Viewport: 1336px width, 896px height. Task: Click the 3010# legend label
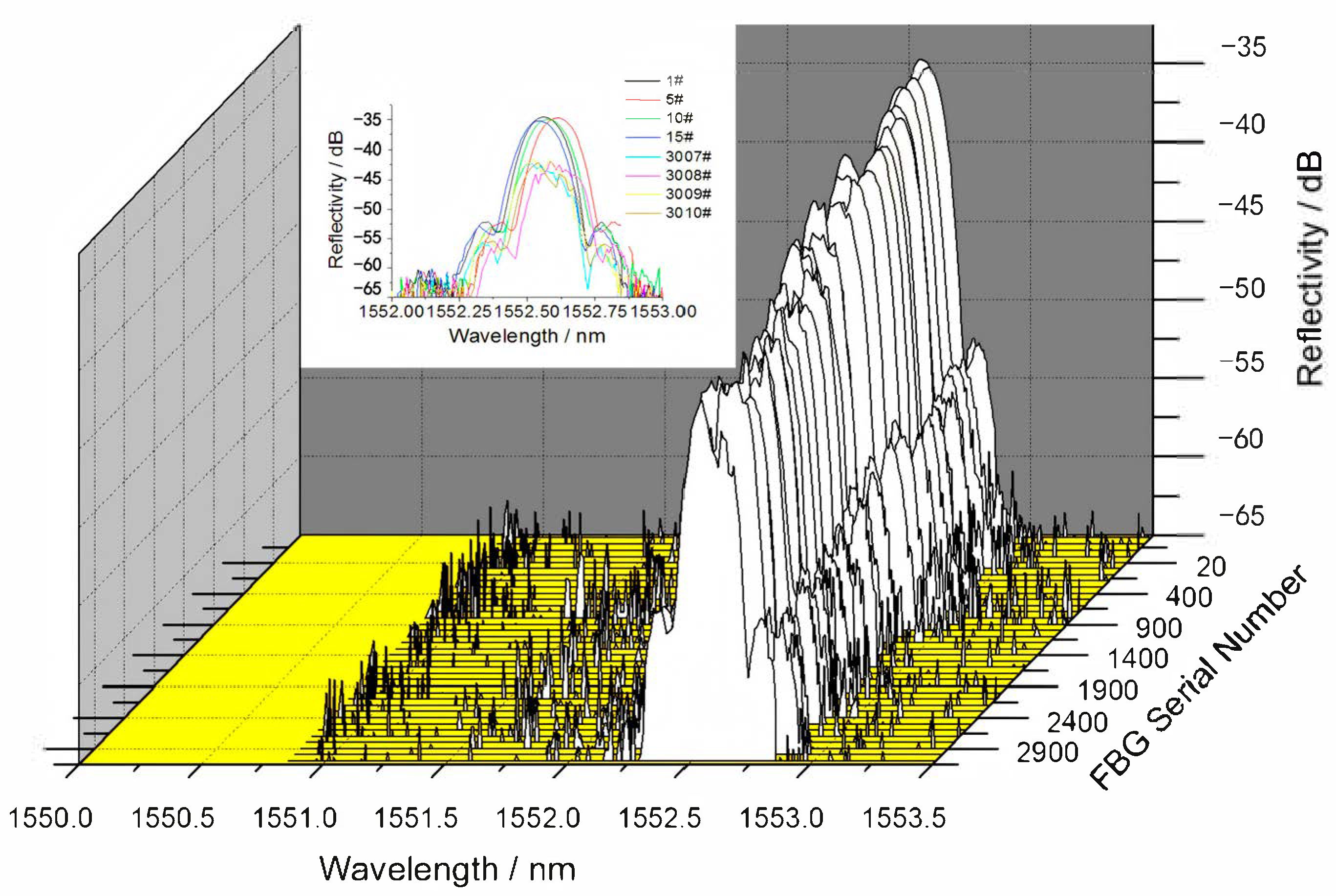coord(688,213)
